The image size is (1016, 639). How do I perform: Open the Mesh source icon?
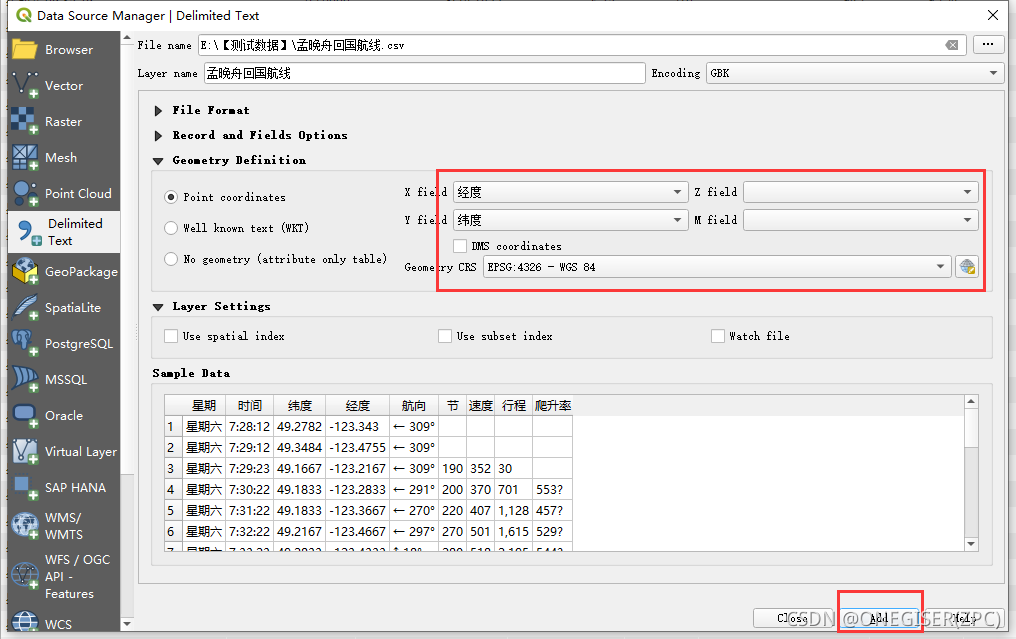[x=25, y=157]
